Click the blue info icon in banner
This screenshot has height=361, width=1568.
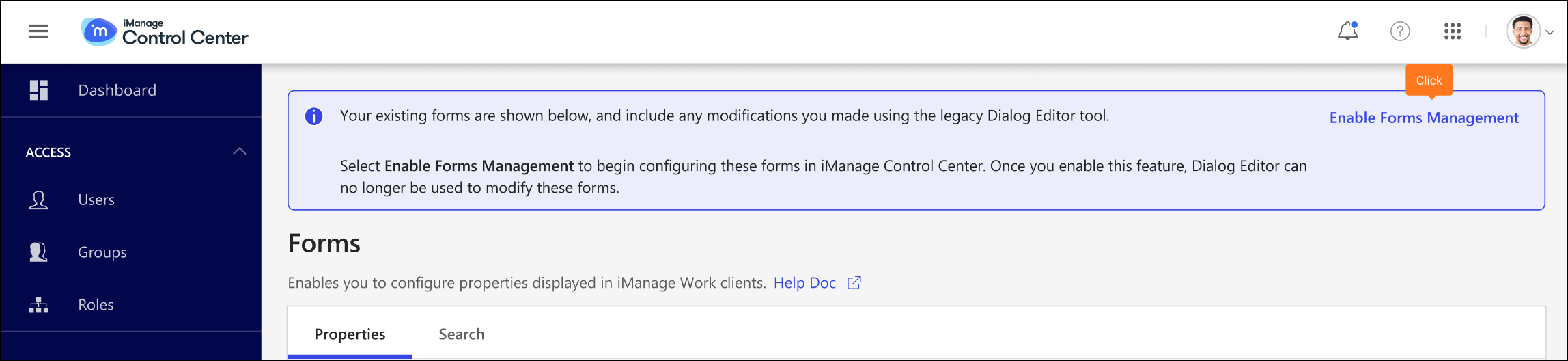313,116
